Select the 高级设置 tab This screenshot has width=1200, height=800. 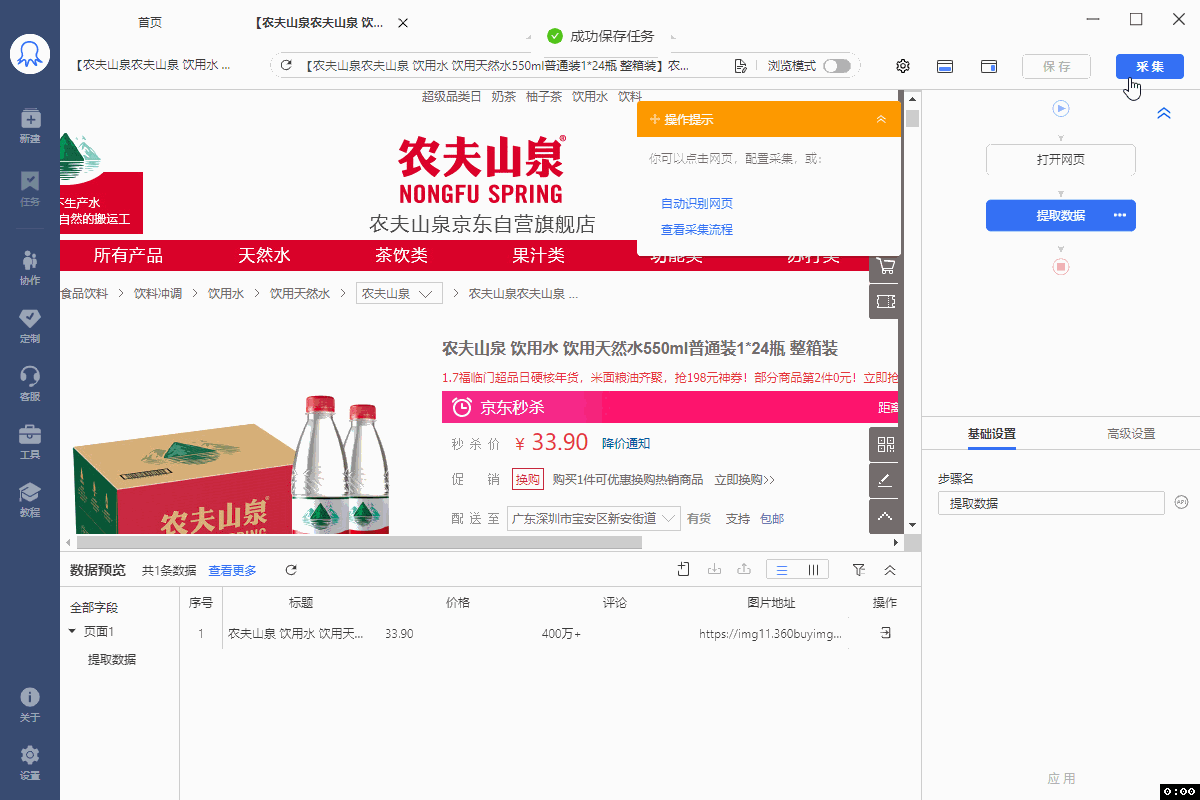[1131, 434]
